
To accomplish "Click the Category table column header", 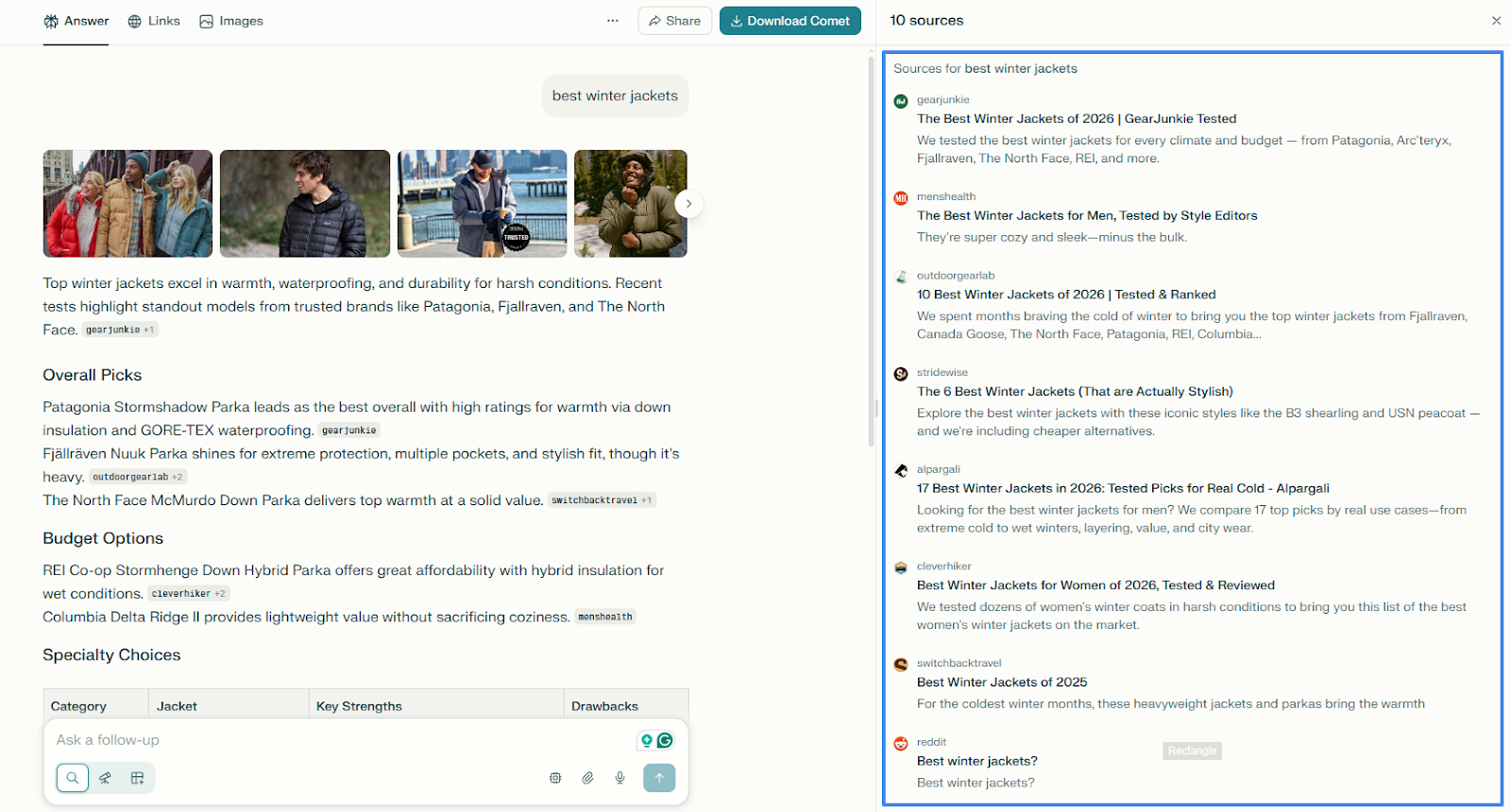I will (78, 706).
